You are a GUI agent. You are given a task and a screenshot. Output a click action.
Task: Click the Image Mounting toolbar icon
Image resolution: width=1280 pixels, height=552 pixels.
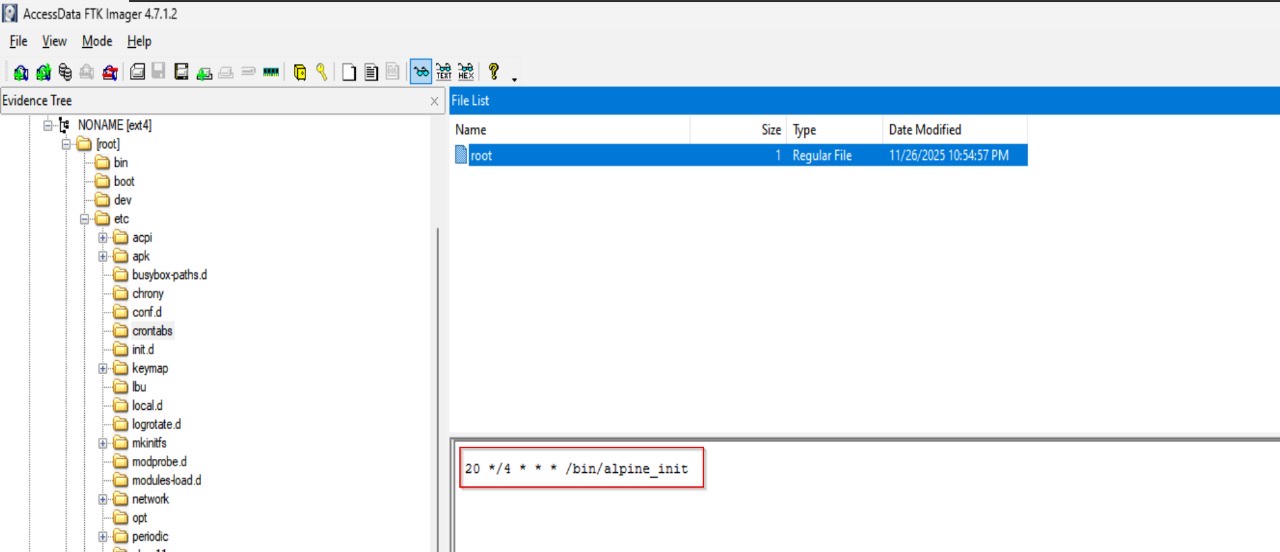point(65,72)
